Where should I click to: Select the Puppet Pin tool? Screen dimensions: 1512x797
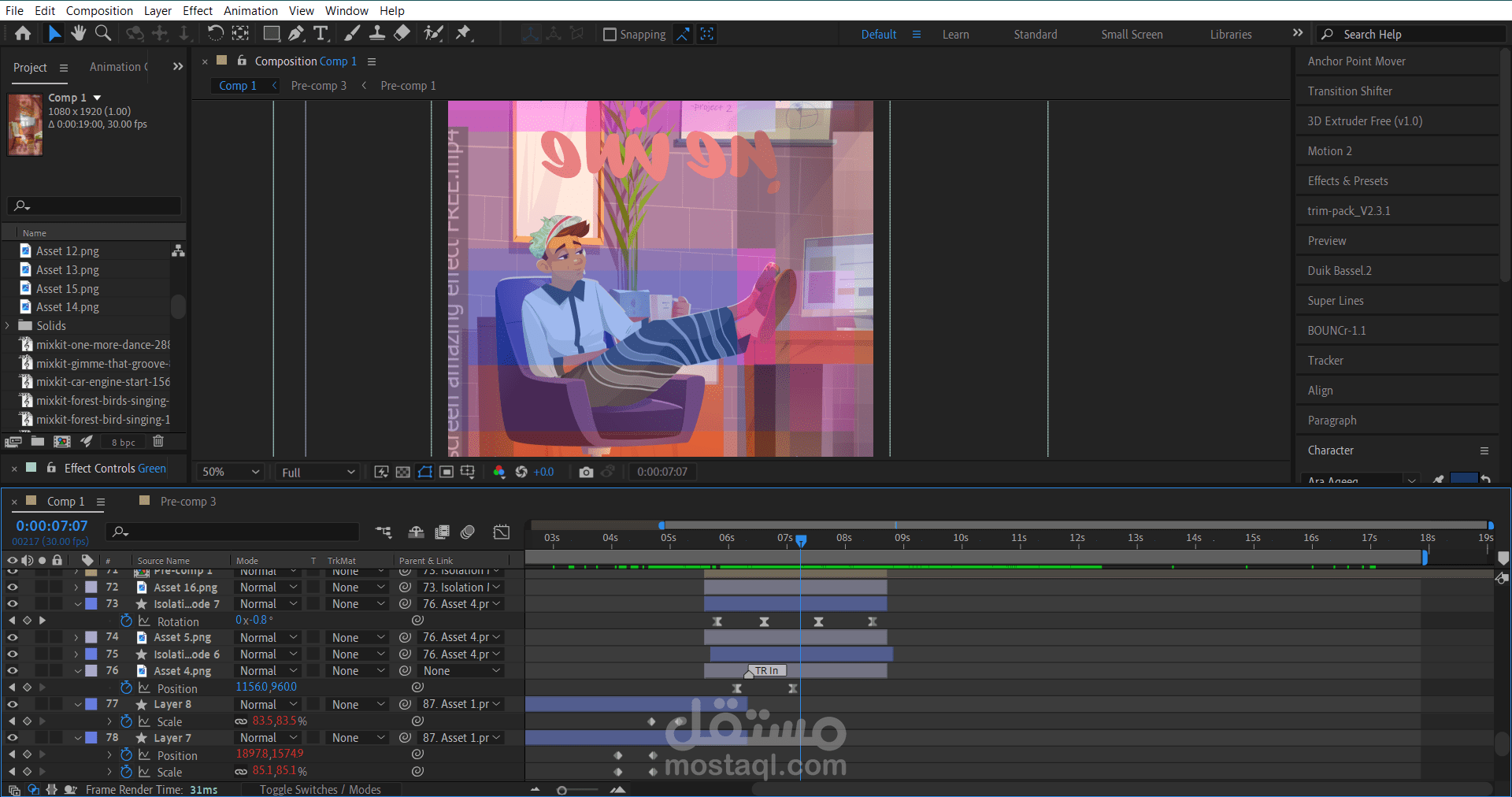click(x=464, y=33)
